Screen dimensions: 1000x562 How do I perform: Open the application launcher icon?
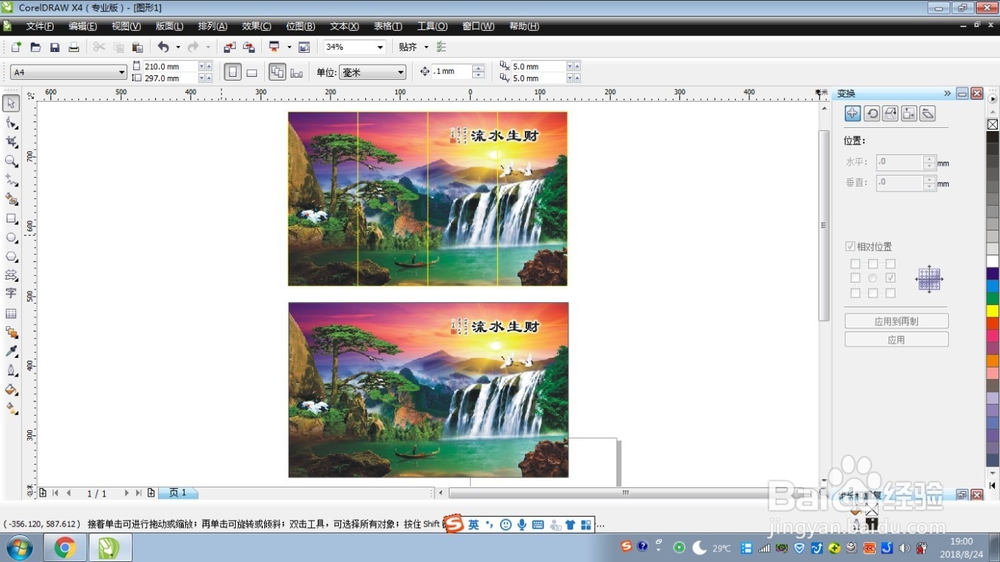(274, 47)
